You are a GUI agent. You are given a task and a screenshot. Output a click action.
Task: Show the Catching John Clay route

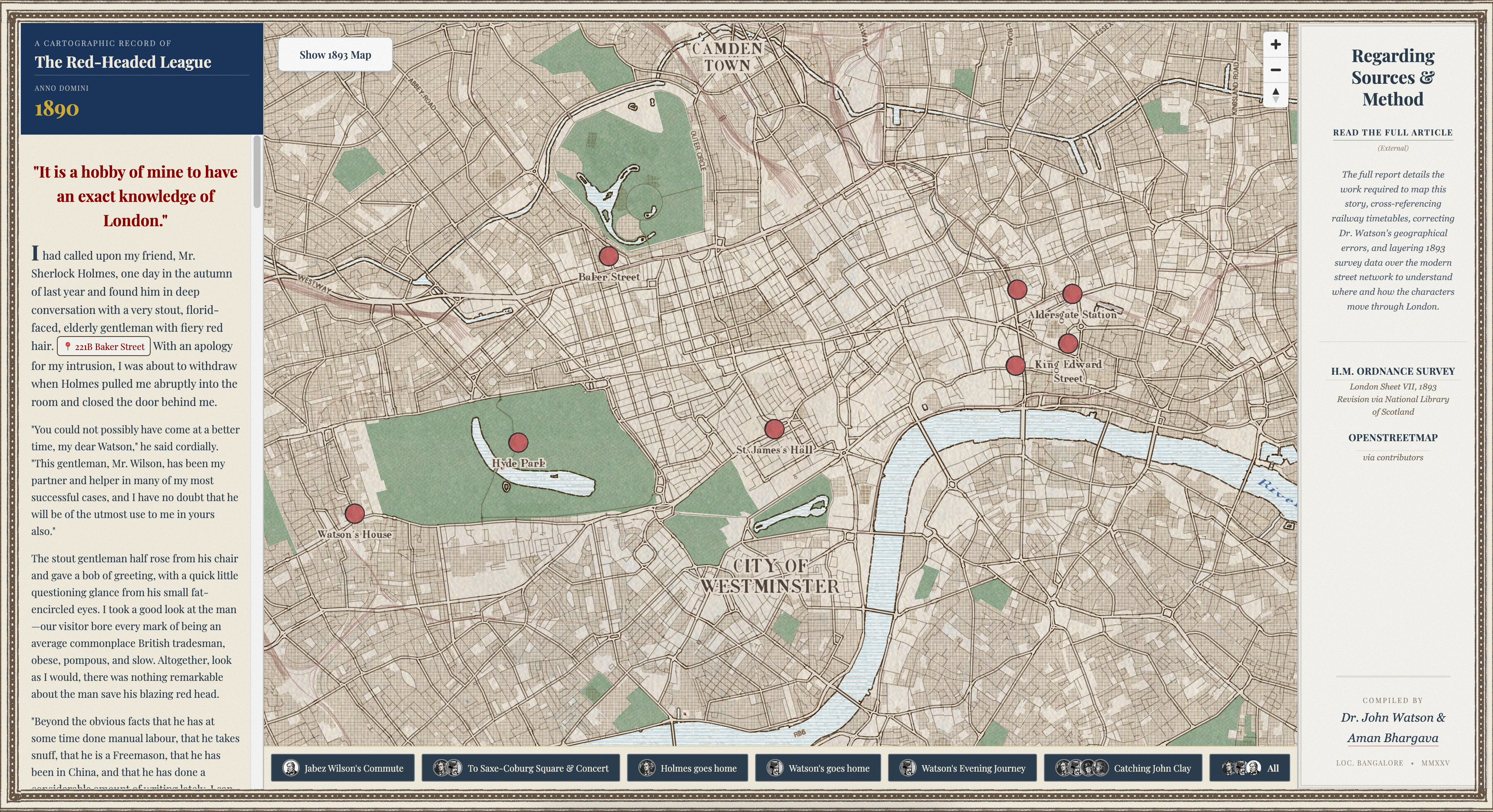(1123, 768)
